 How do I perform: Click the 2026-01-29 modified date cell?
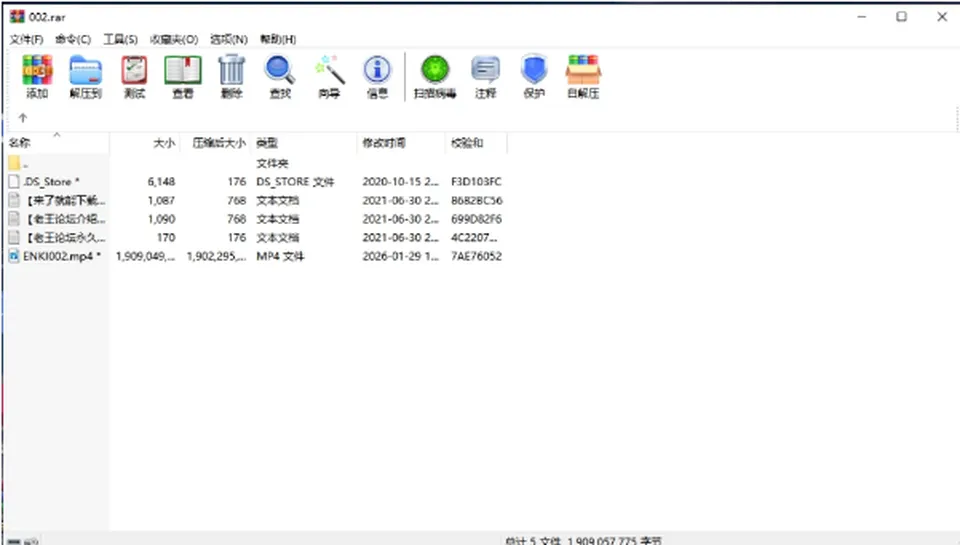400,256
